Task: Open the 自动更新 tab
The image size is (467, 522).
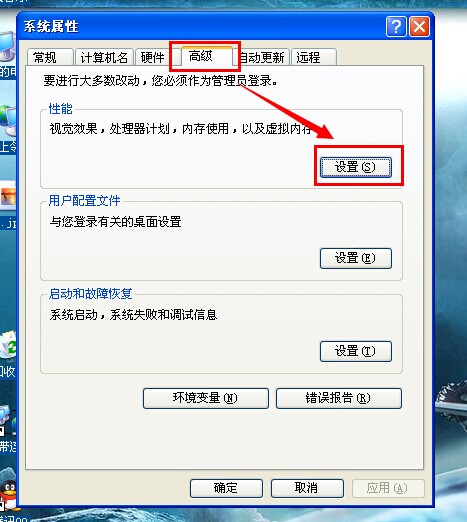Action: point(262,57)
